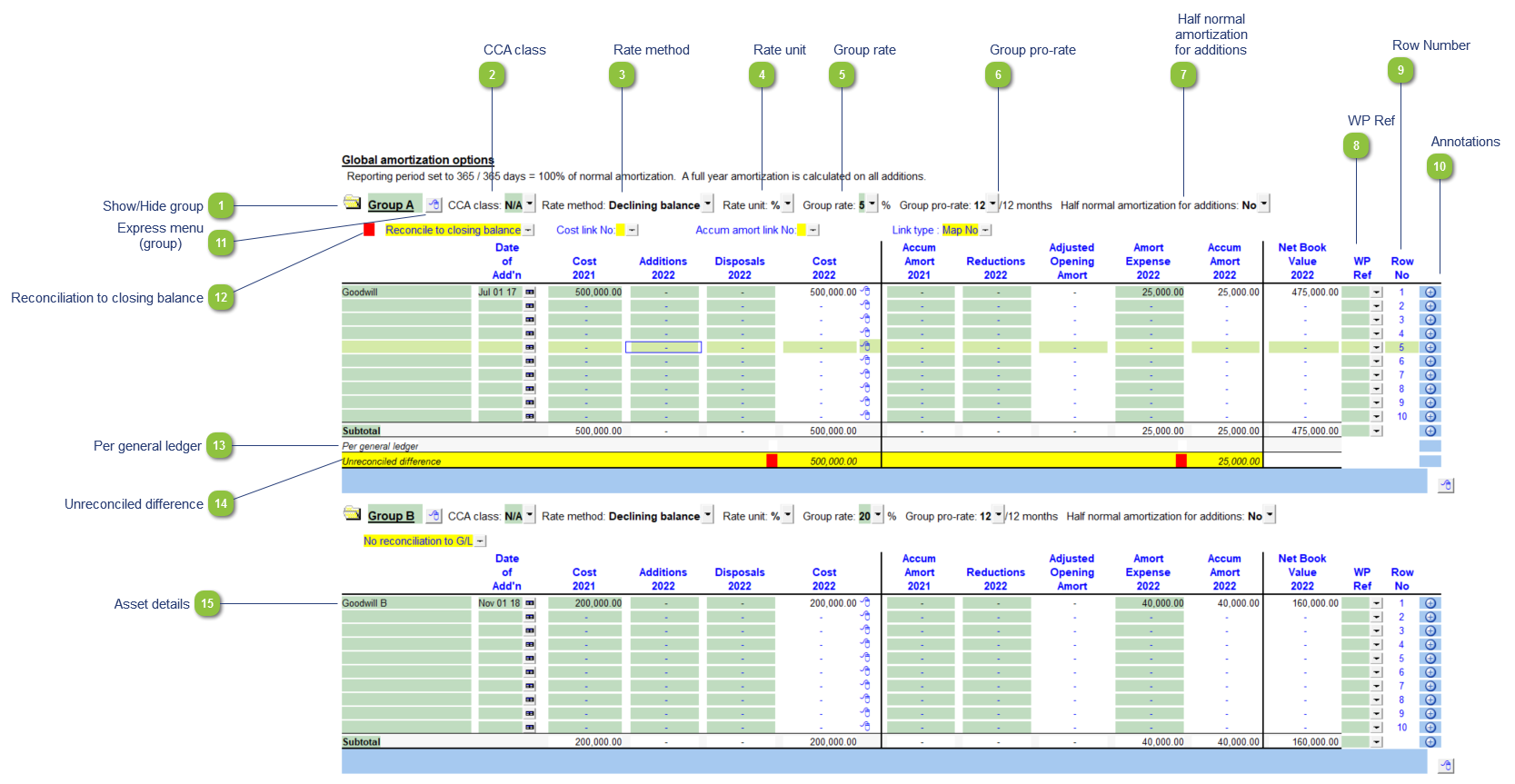Open WP Ref dropdown on Goodwill B row
Screen dimensions: 1515x784
(x=1377, y=603)
